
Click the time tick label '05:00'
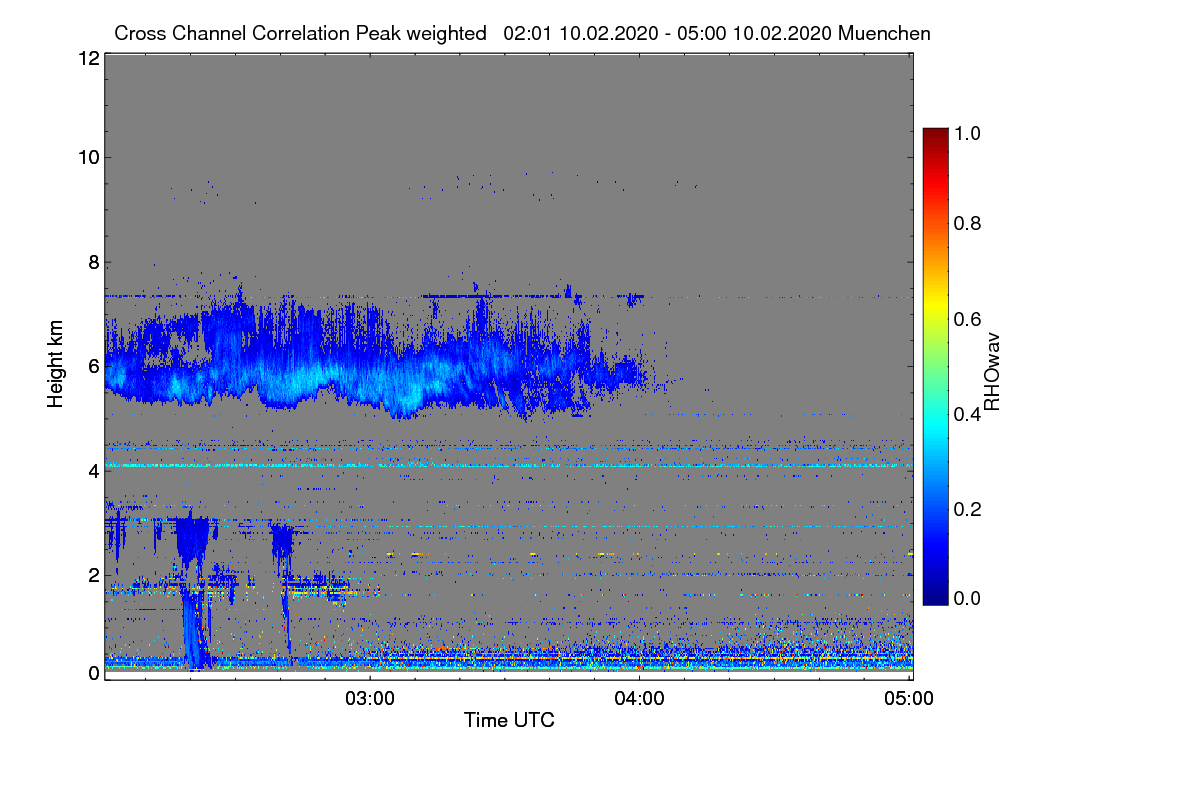point(909,699)
